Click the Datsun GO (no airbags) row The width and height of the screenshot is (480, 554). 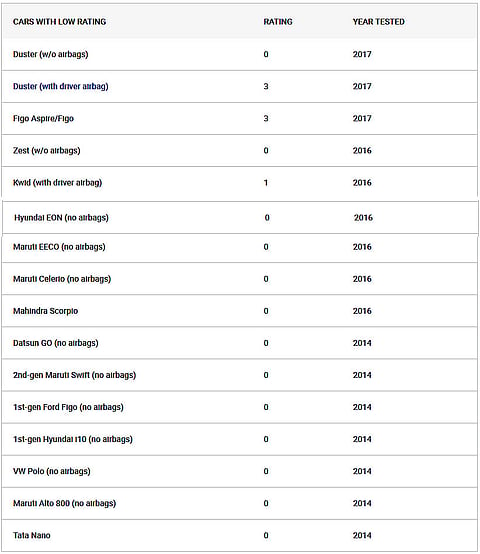tap(239, 343)
